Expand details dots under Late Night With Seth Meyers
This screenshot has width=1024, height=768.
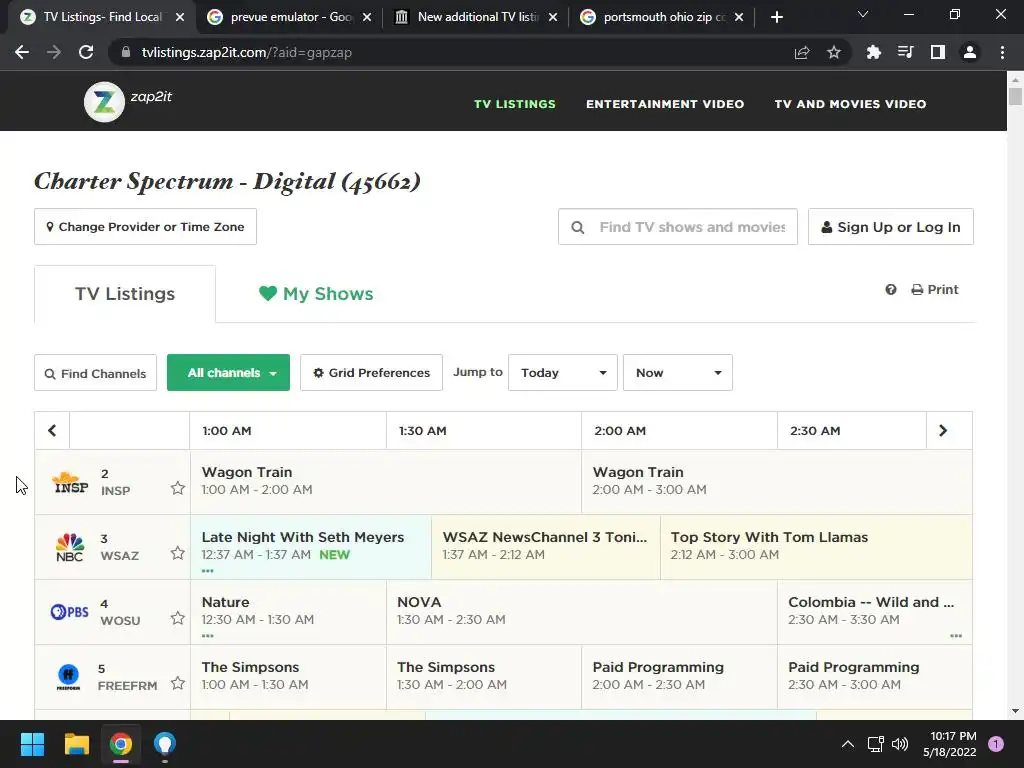(208, 571)
